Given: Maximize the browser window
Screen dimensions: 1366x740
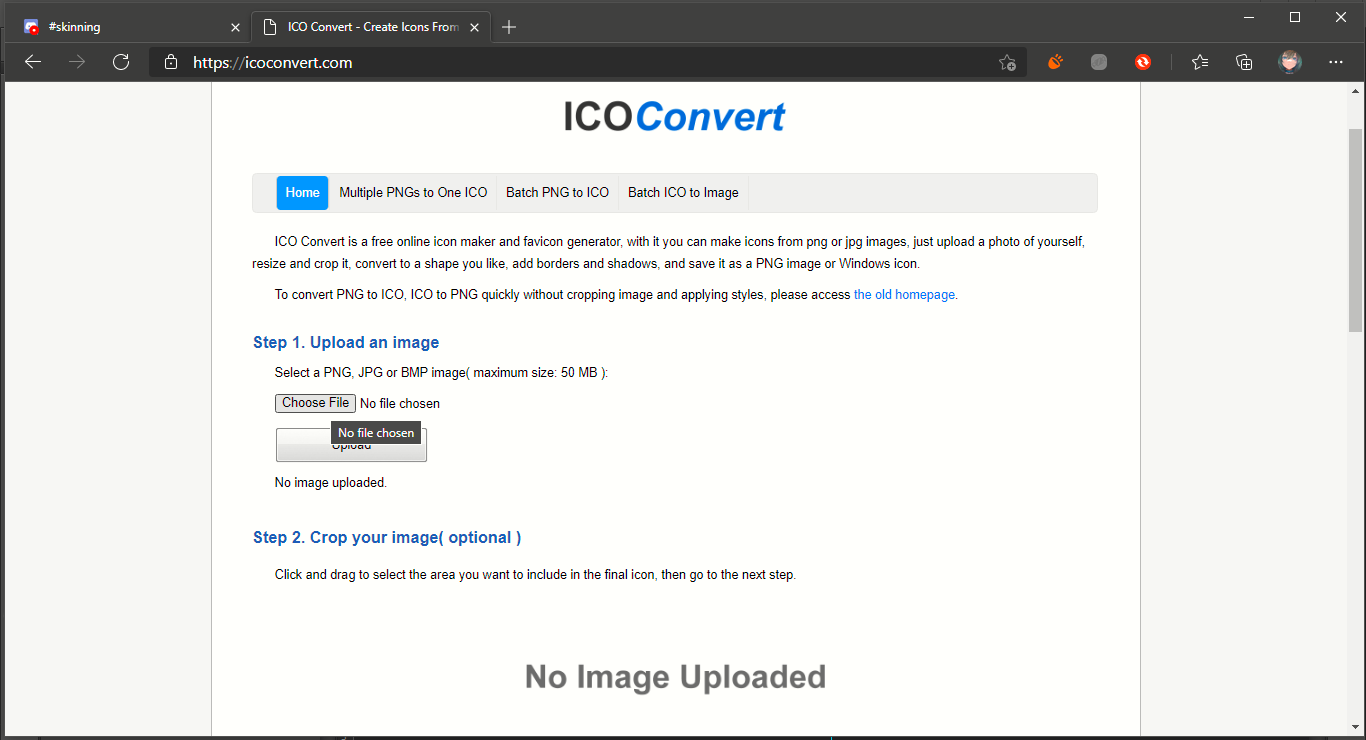Looking at the screenshot, I should pyautogui.click(x=1295, y=17).
